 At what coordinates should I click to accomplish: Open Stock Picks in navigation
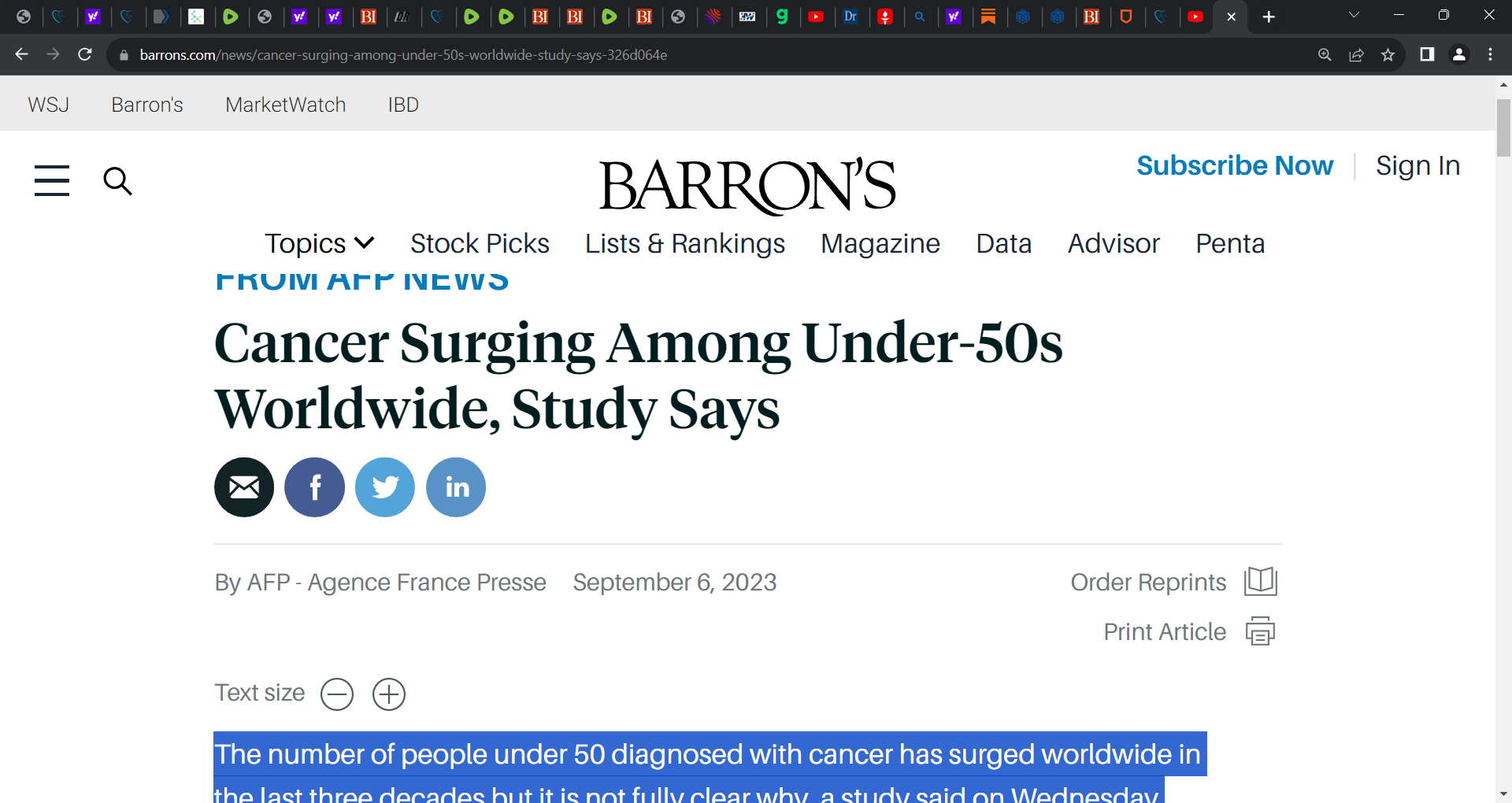tap(480, 243)
